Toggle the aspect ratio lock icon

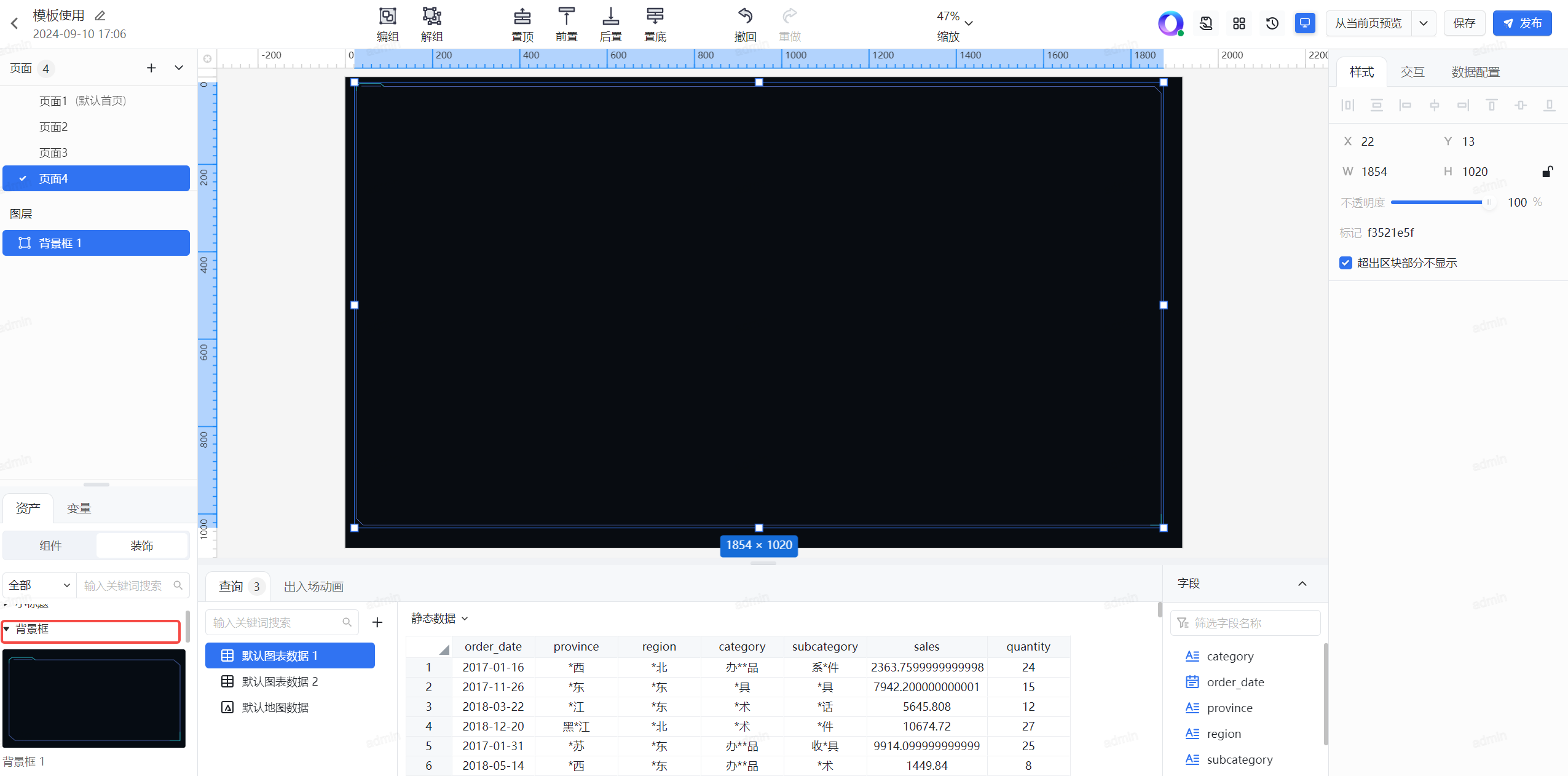tap(1548, 172)
